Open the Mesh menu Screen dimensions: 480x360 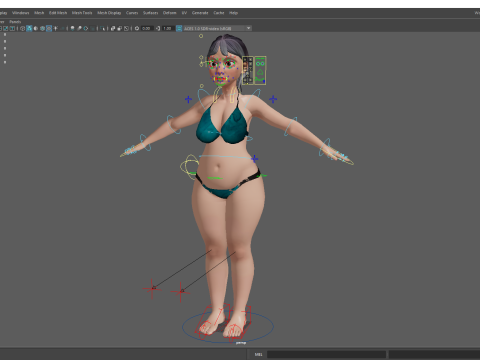(39, 13)
